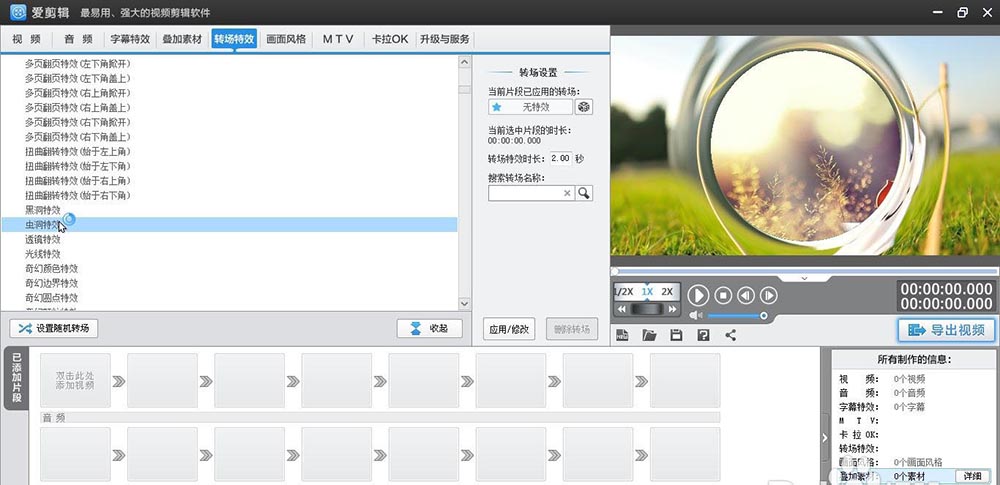Set playback speed to 1/2X

tap(624, 291)
